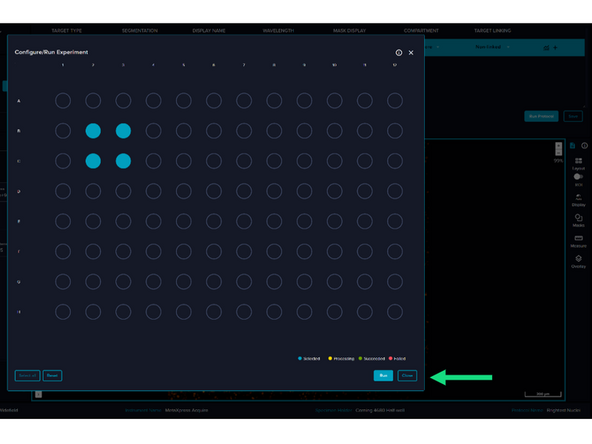Click the plus icon in target row
Viewport: 592px width, 444px height.
tap(555, 48)
